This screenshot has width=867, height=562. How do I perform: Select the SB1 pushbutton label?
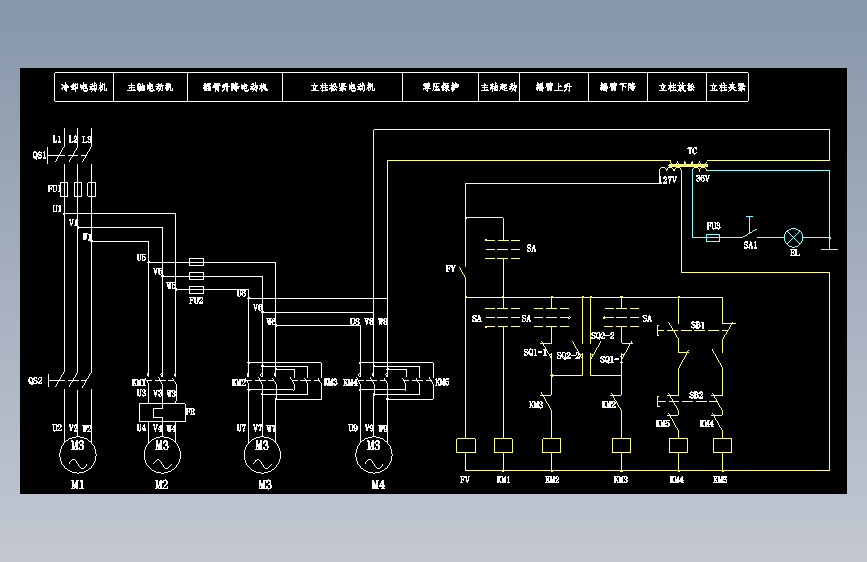(x=698, y=325)
